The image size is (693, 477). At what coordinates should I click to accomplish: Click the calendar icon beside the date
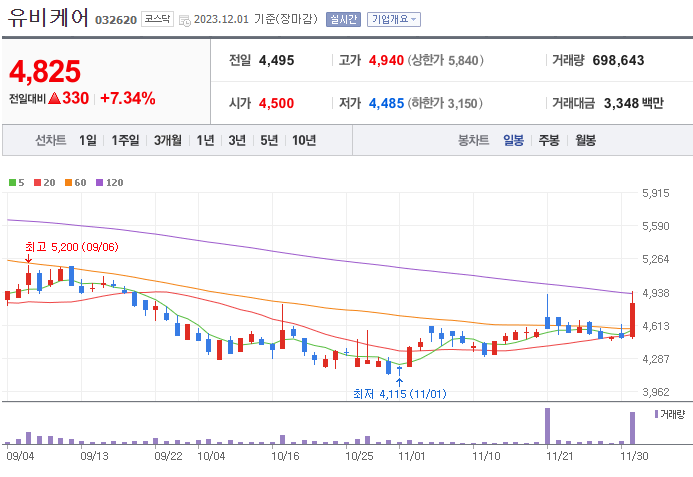click(x=185, y=20)
